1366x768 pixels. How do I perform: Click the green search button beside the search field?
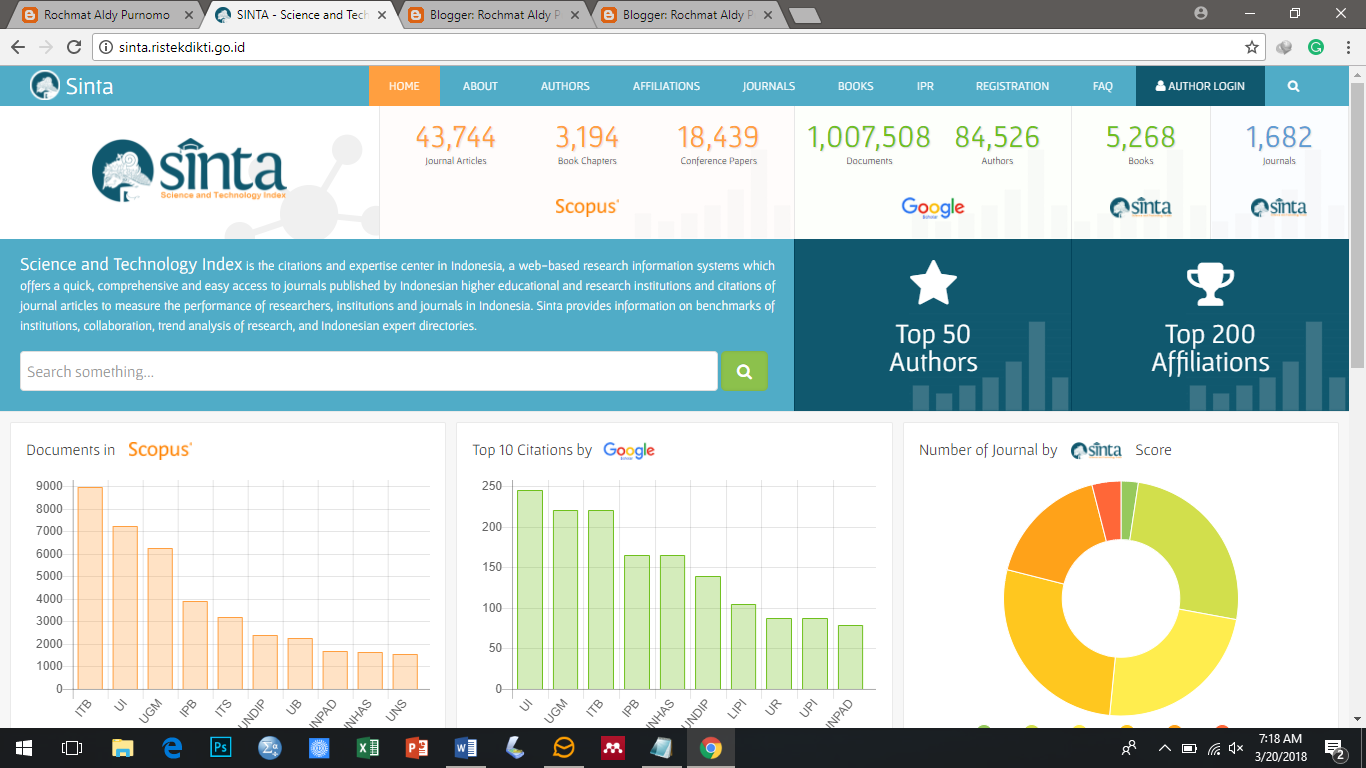point(744,371)
